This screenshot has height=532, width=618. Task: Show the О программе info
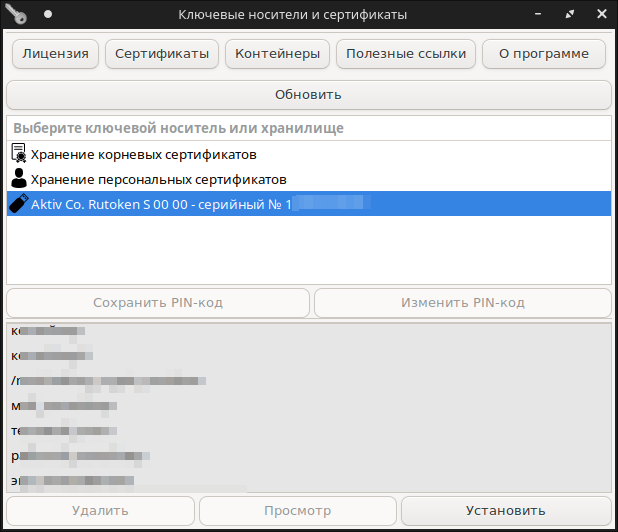(544, 54)
